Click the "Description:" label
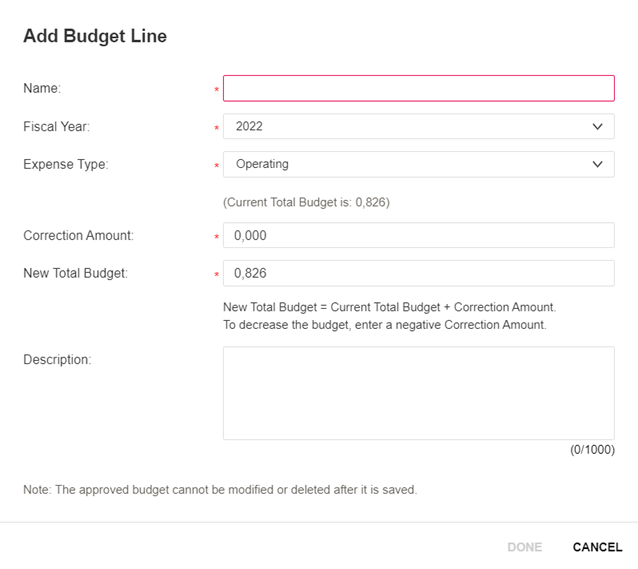The image size is (638, 569). 57,359
